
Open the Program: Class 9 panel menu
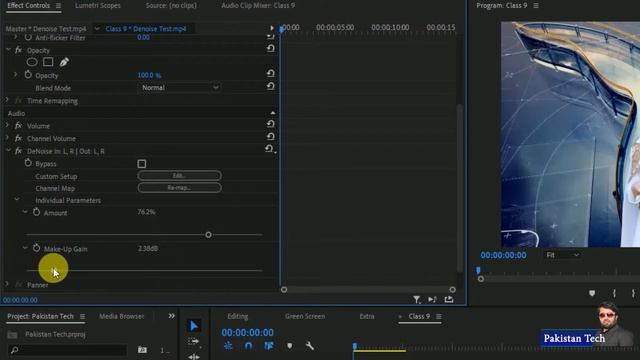[x=536, y=6]
